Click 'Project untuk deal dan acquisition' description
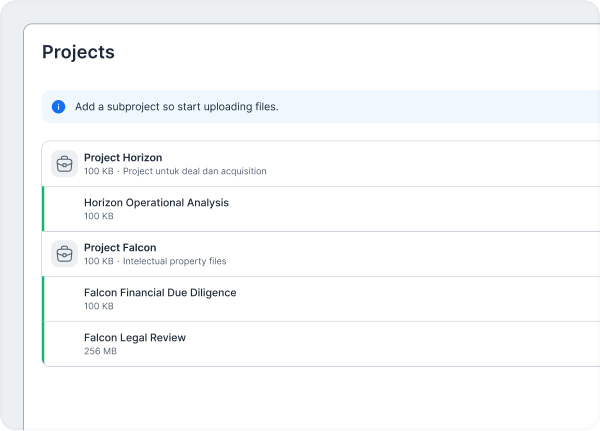Image resolution: width=600 pixels, height=431 pixels. [194, 171]
